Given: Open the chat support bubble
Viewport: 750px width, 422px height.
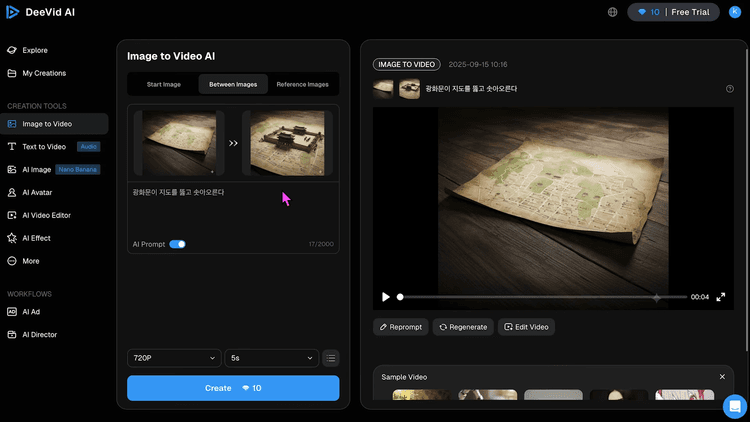Looking at the screenshot, I should point(735,406).
